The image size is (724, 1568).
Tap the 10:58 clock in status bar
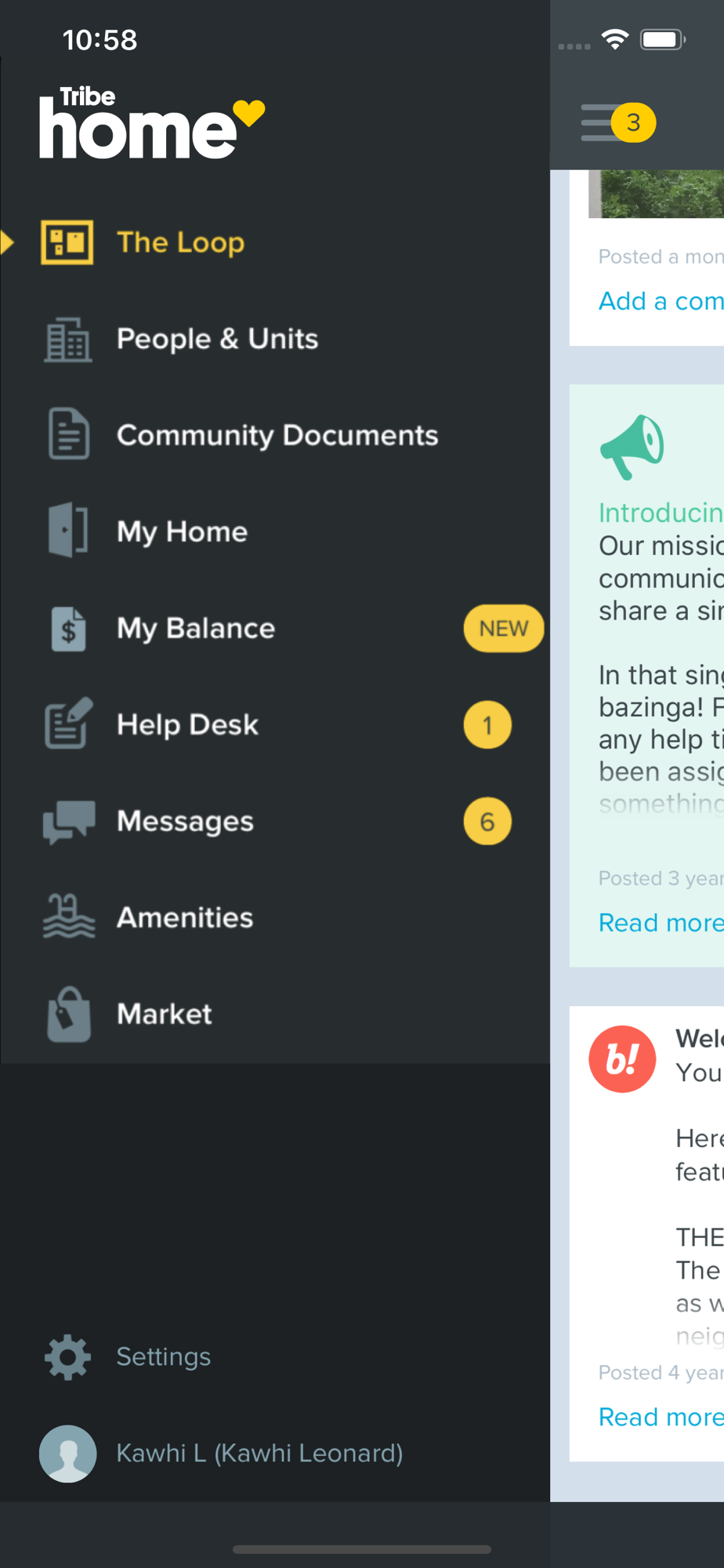click(100, 40)
